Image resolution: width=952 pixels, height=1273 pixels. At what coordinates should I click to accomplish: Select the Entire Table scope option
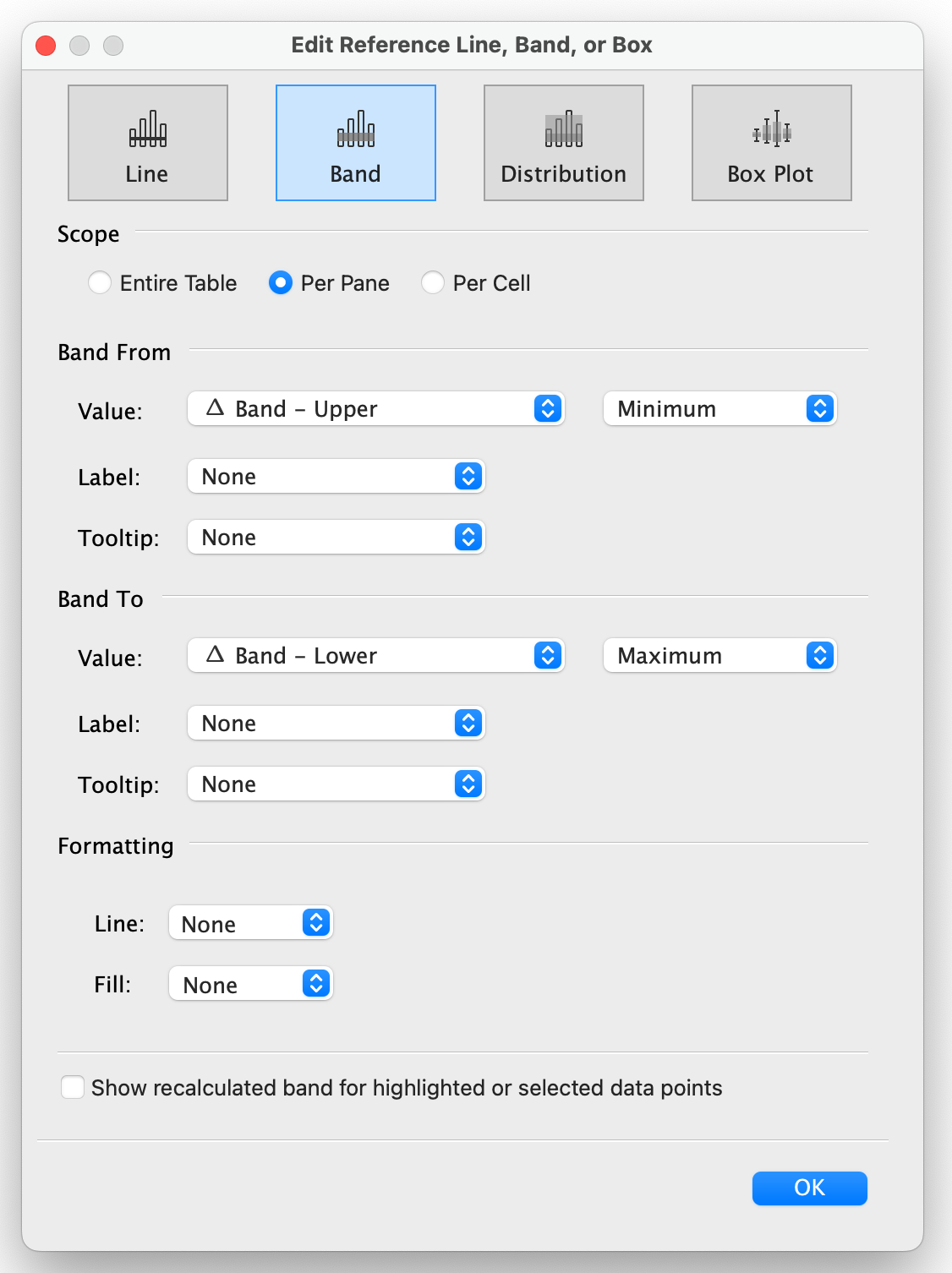100,282
